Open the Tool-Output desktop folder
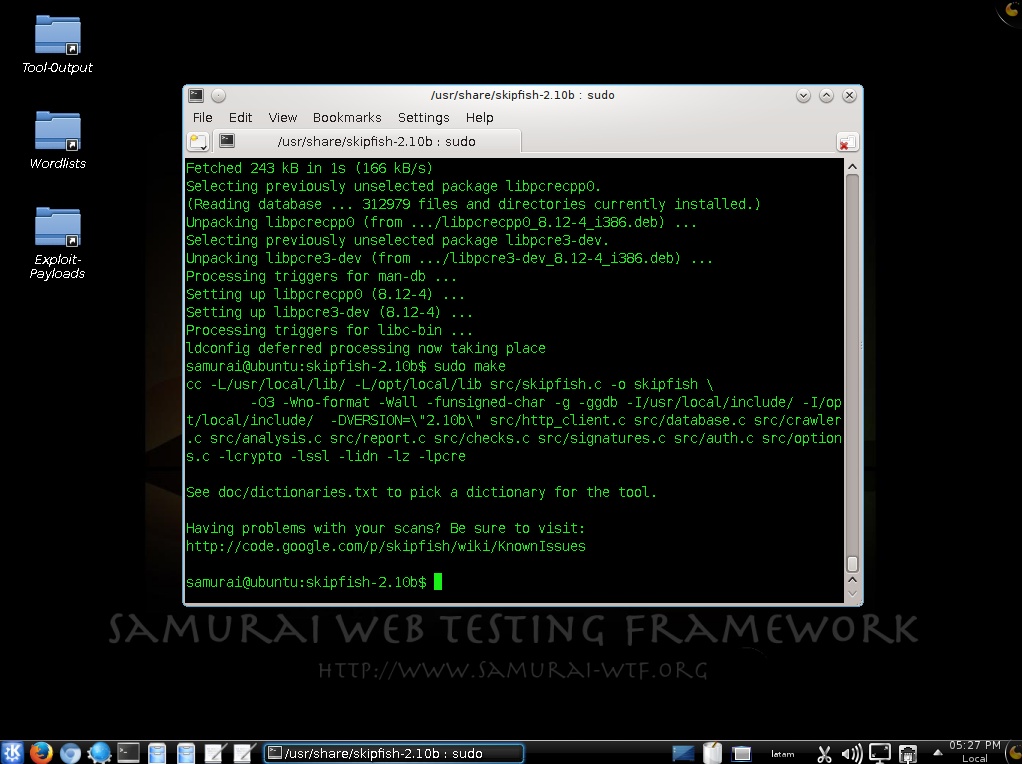Image resolution: width=1022 pixels, height=764 pixels. point(57,44)
